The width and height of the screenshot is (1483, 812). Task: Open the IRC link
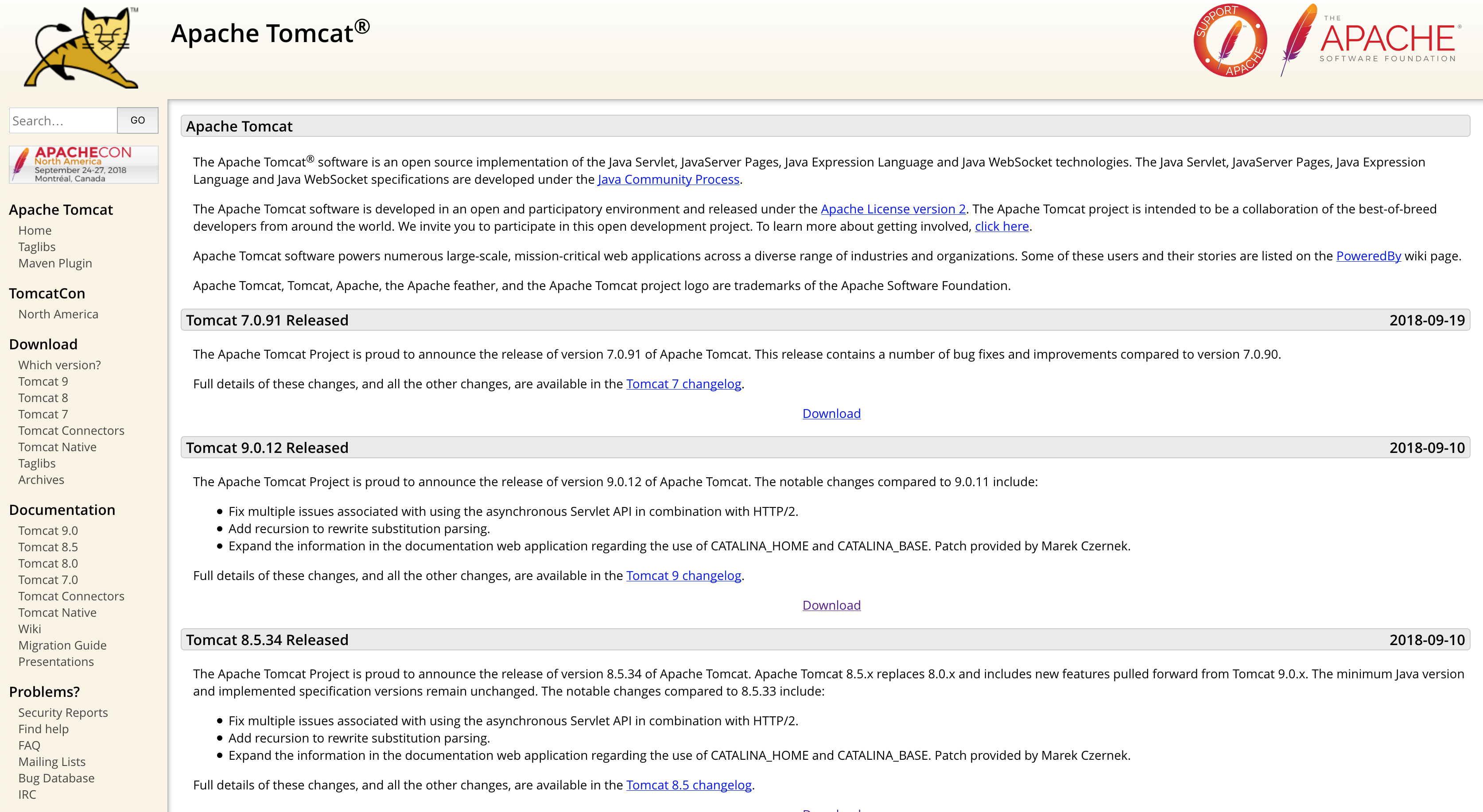pos(27,795)
